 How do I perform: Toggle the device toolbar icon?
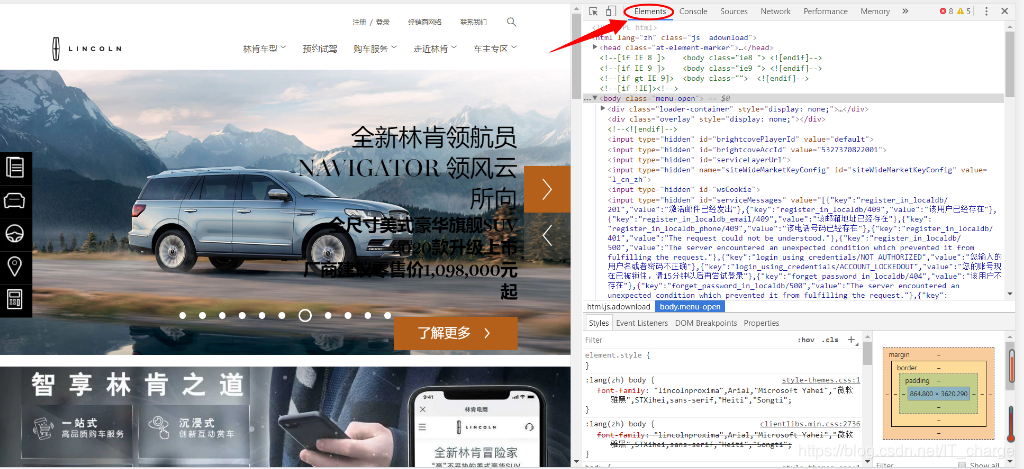609,11
